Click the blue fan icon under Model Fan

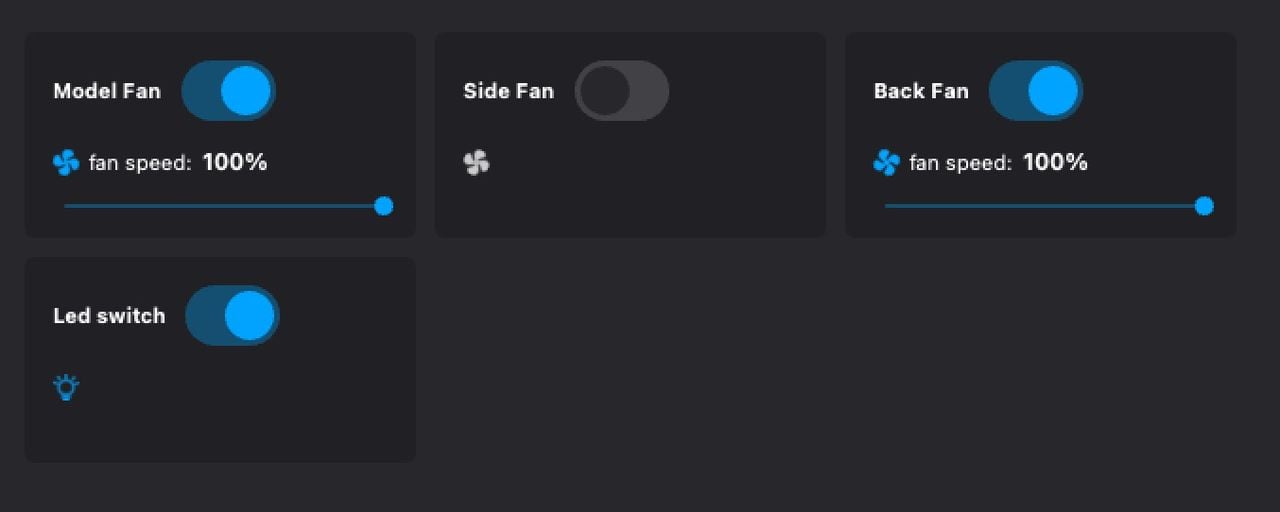[66, 162]
